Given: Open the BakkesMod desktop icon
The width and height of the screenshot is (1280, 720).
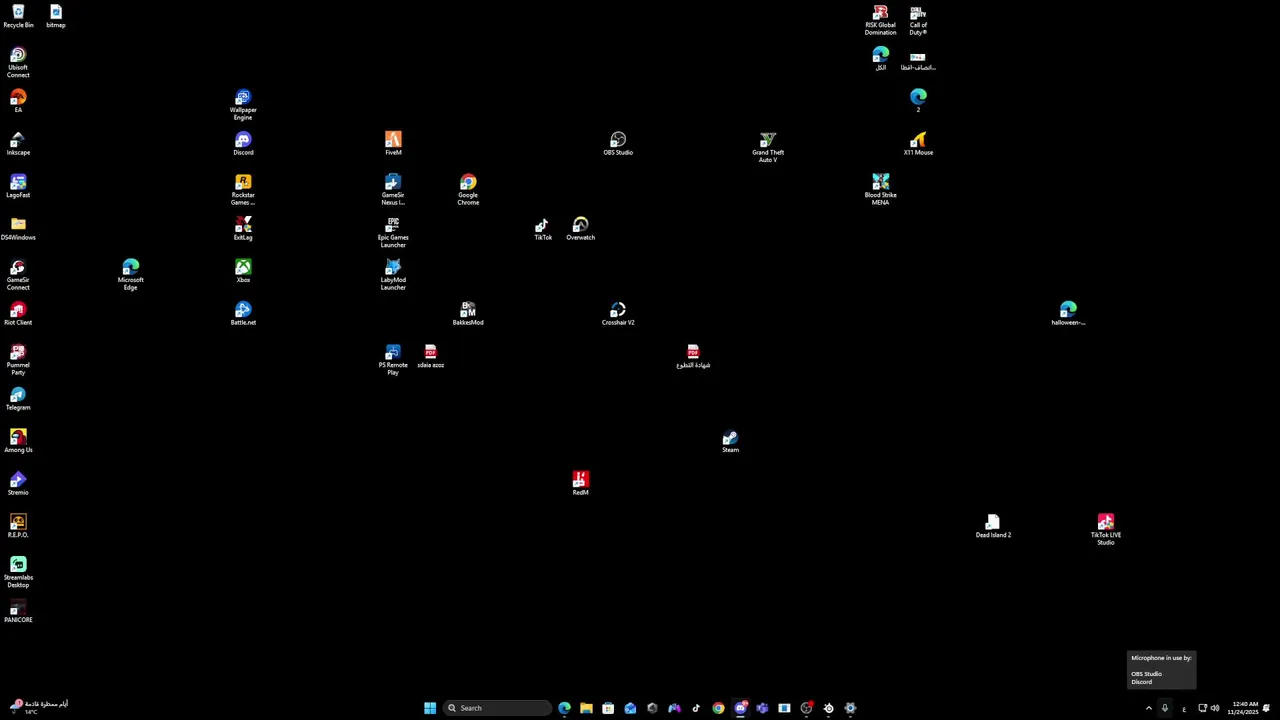Looking at the screenshot, I should (468, 314).
